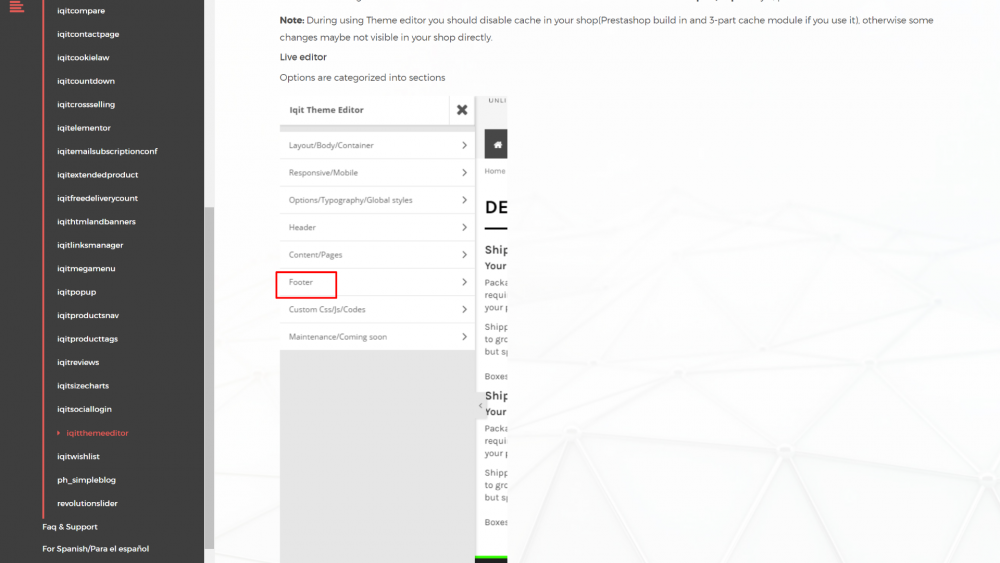The width and height of the screenshot is (1000, 563).
Task: Open iqitwishlist documentation
Action: pyautogui.click(x=78, y=457)
